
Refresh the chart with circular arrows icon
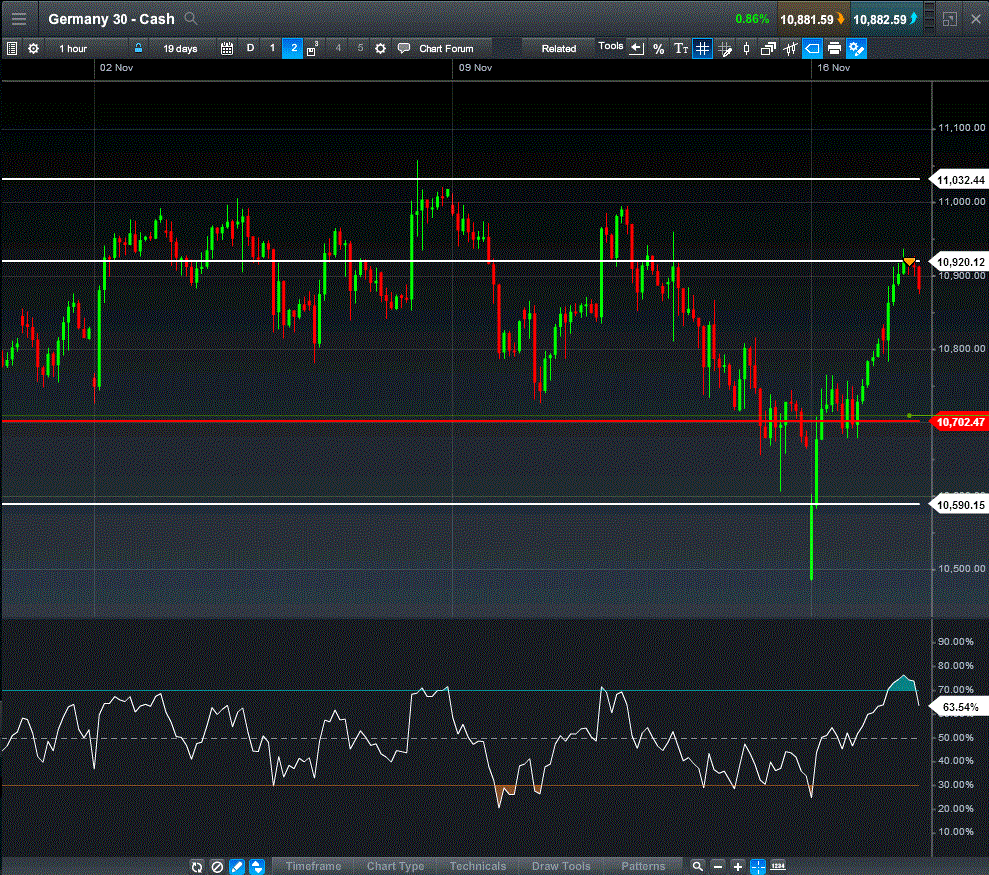click(197, 867)
